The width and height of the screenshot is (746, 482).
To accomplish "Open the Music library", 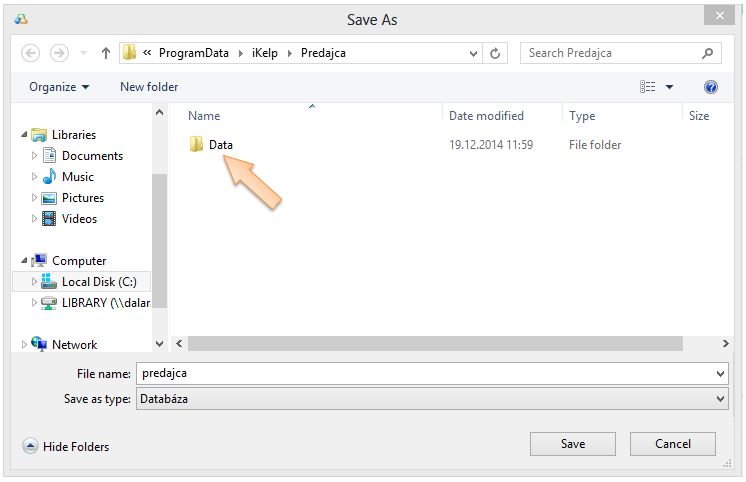I will coord(78,177).
